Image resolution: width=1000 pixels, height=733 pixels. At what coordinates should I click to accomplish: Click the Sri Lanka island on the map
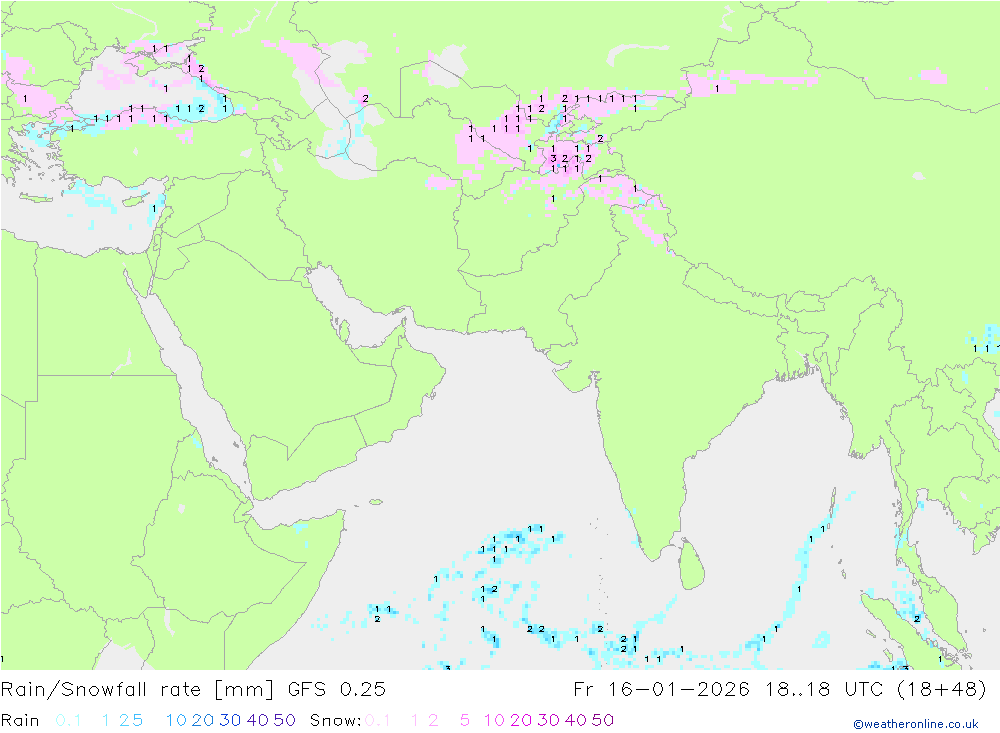[x=691, y=564]
